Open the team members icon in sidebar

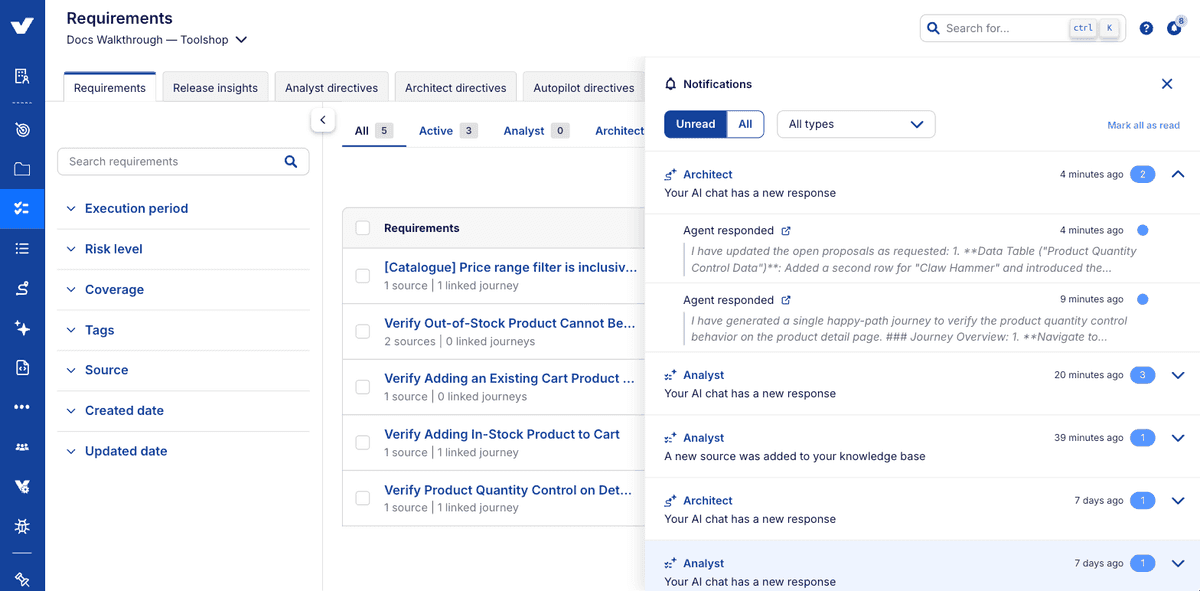tap(22, 447)
